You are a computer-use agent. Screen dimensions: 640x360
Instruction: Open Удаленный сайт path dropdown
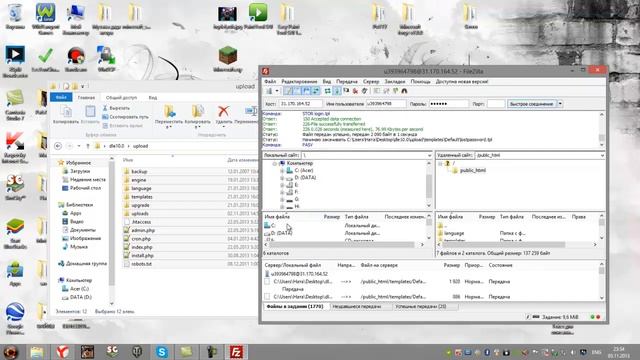coord(602,155)
